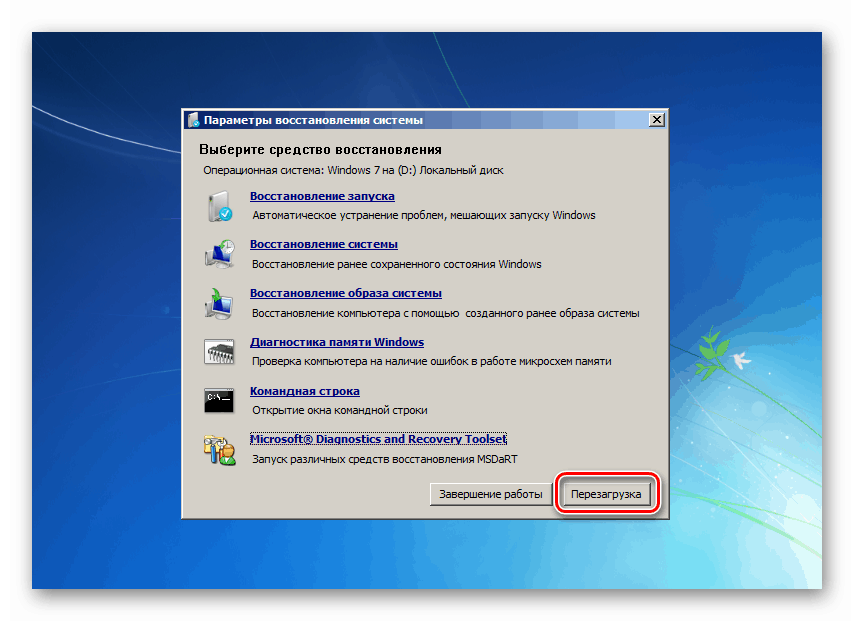Open Восстановление системы link
The width and height of the screenshot is (854, 621).
(x=324, y=244)
